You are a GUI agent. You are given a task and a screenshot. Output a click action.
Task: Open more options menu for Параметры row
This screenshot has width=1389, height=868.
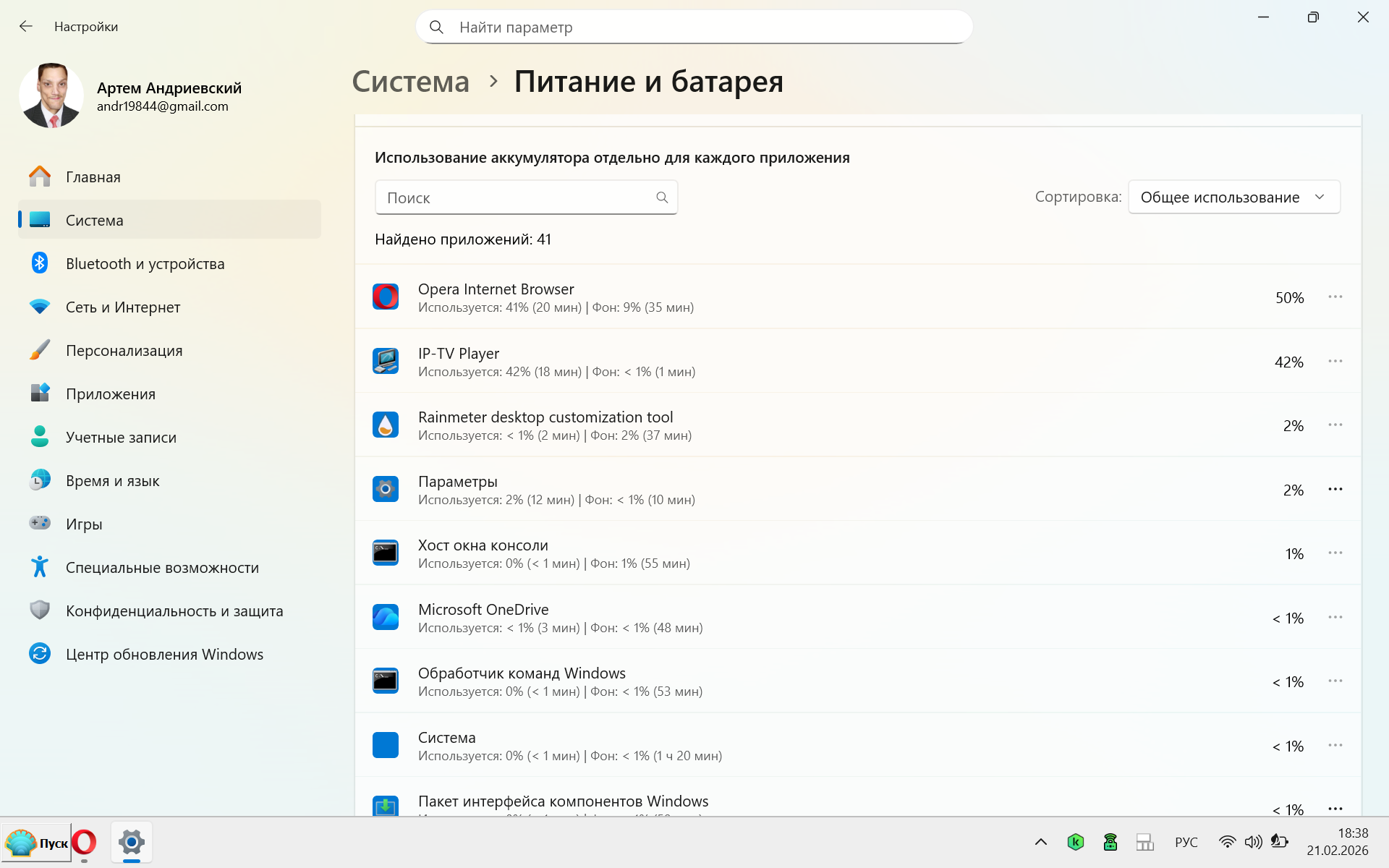pos(1335,490)
